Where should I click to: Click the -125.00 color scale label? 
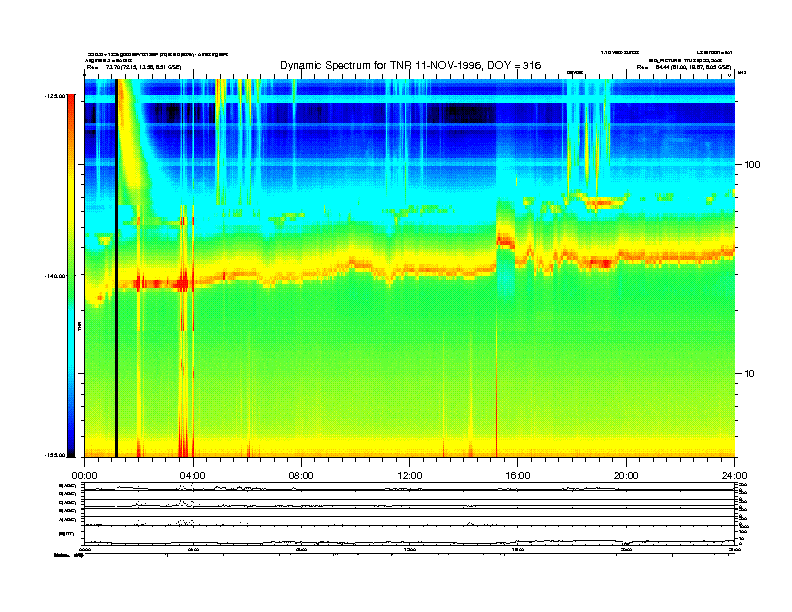[x=55, y=95]
